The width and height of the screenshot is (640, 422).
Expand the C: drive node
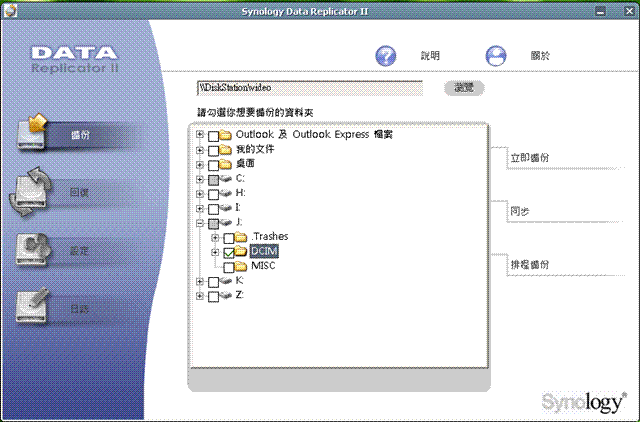tap(200, 179)
